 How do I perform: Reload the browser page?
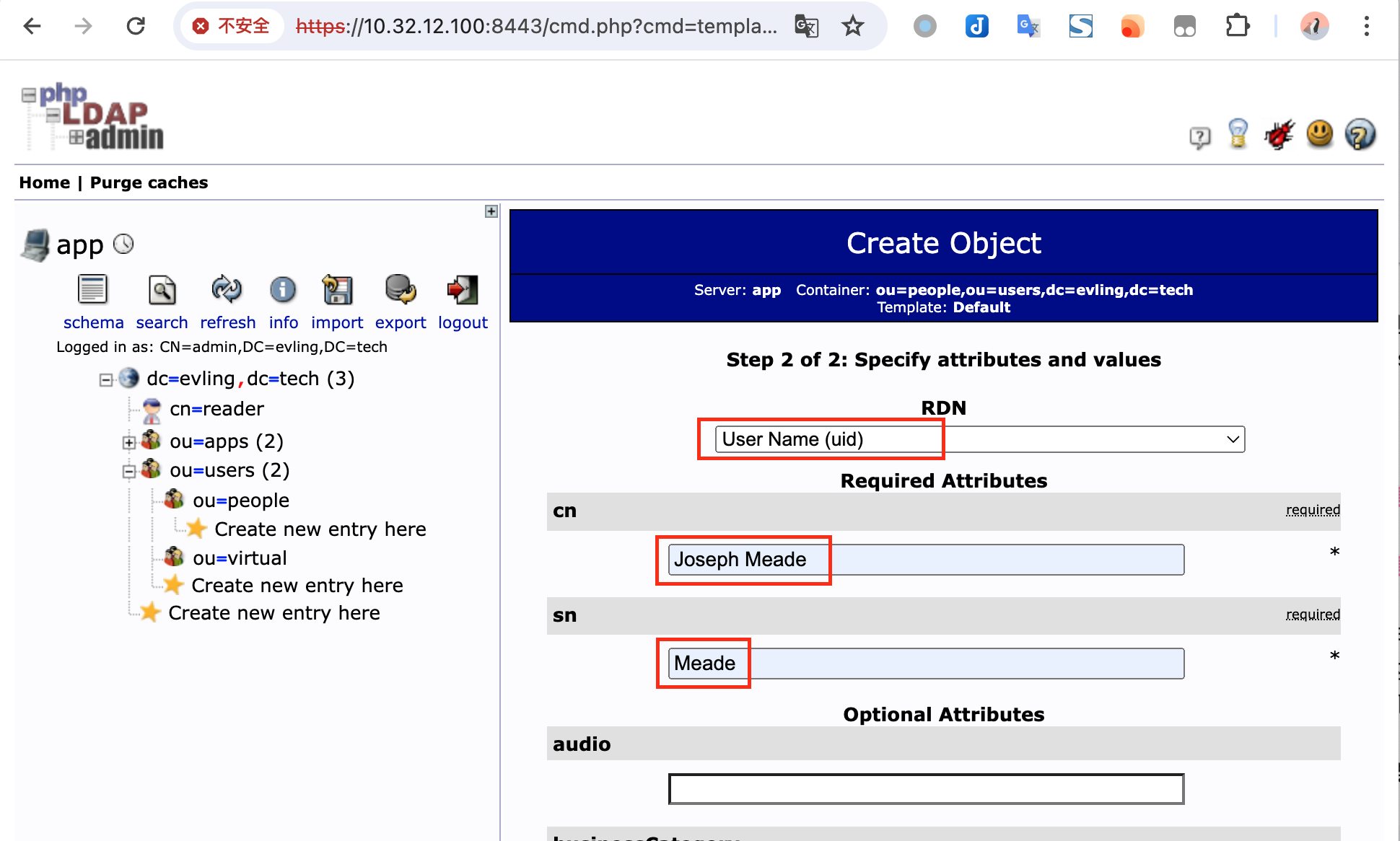[x=136, y=27]
